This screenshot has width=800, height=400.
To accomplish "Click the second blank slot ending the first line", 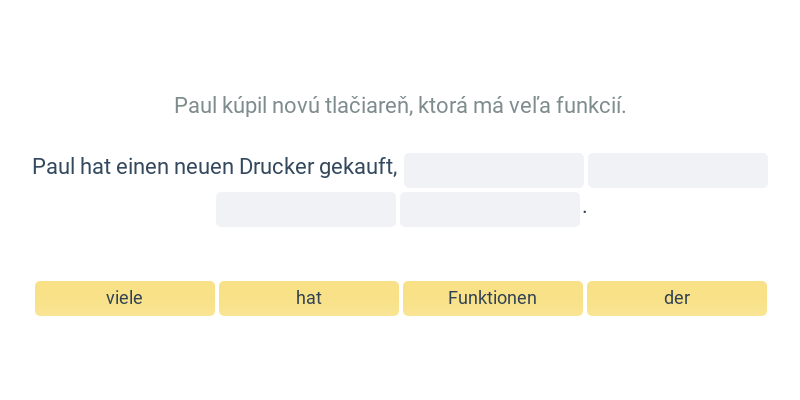I will pyautogui.click(x=678, y=170).
